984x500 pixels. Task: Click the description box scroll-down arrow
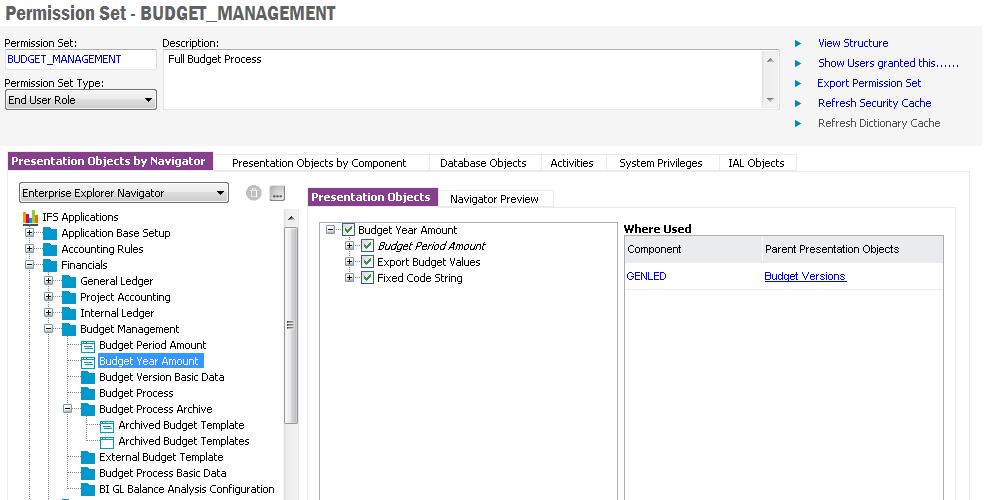coord(771,100)
